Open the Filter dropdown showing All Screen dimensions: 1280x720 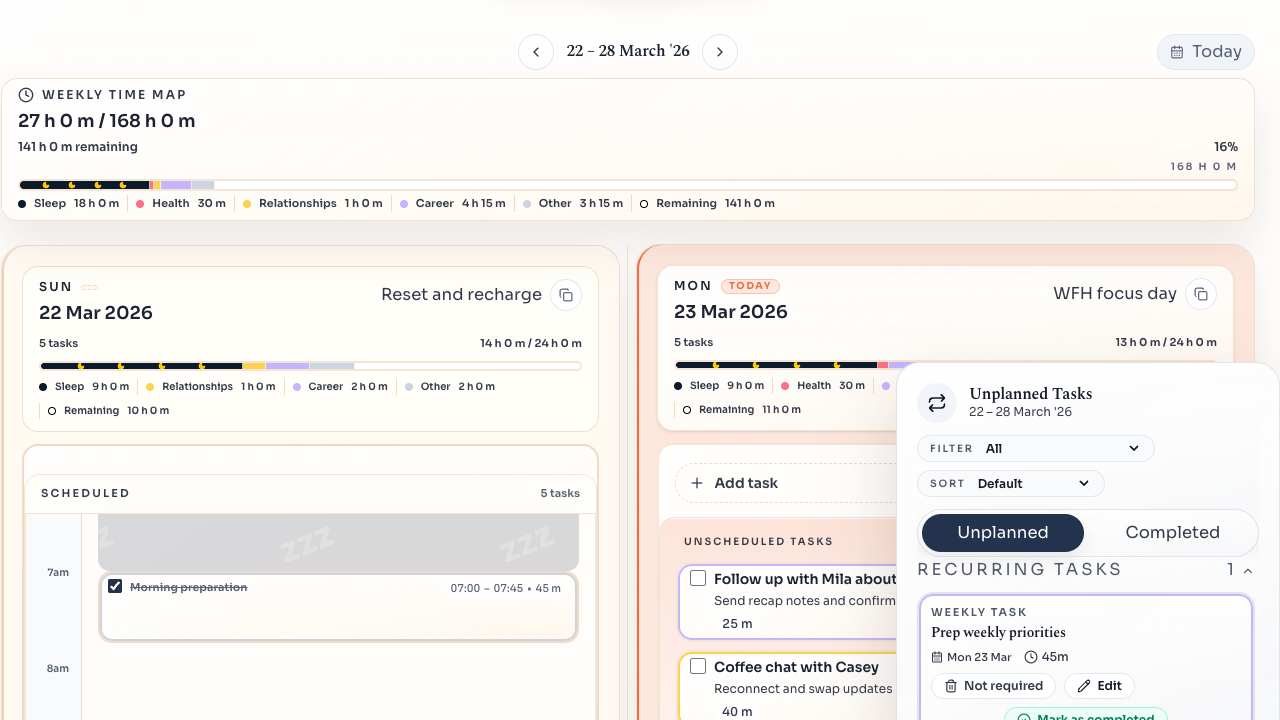(x=1036, y=448)
